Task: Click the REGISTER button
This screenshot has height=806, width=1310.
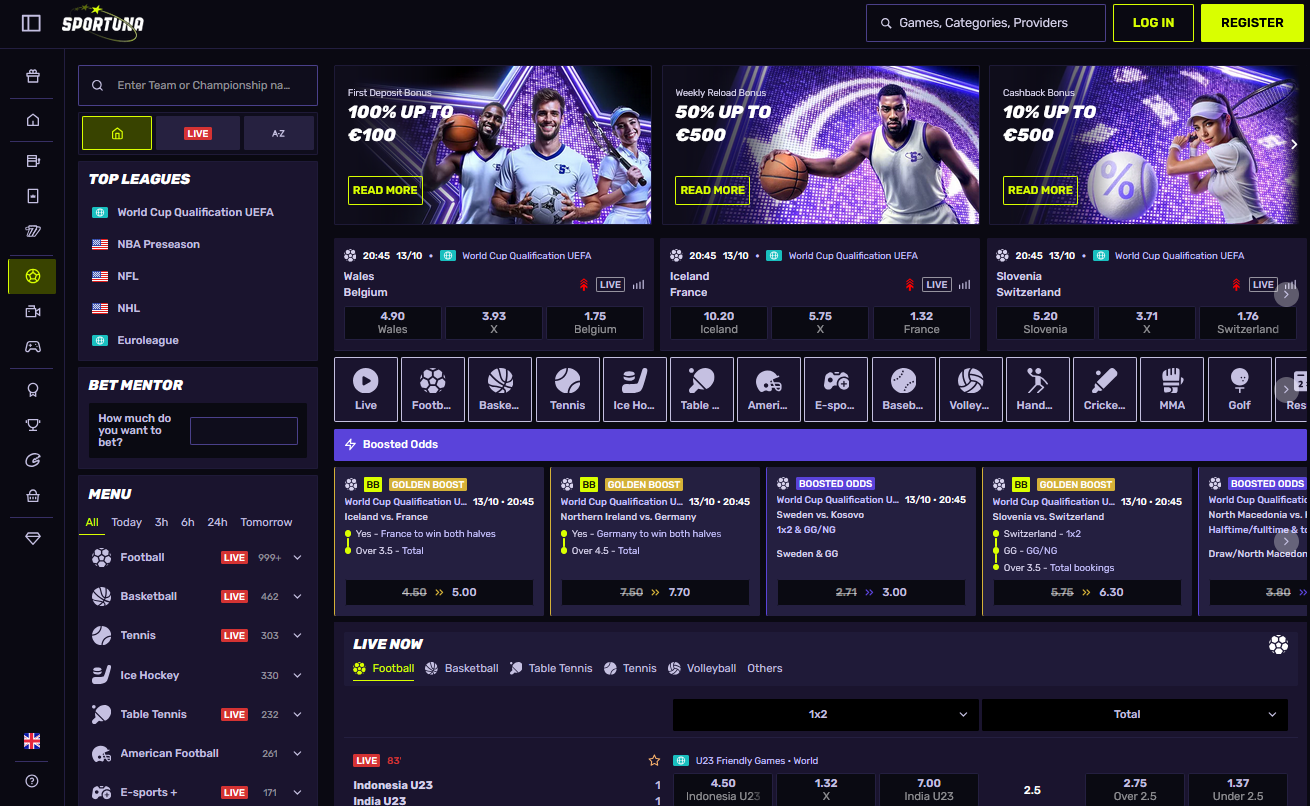Action: point(1252,23)
